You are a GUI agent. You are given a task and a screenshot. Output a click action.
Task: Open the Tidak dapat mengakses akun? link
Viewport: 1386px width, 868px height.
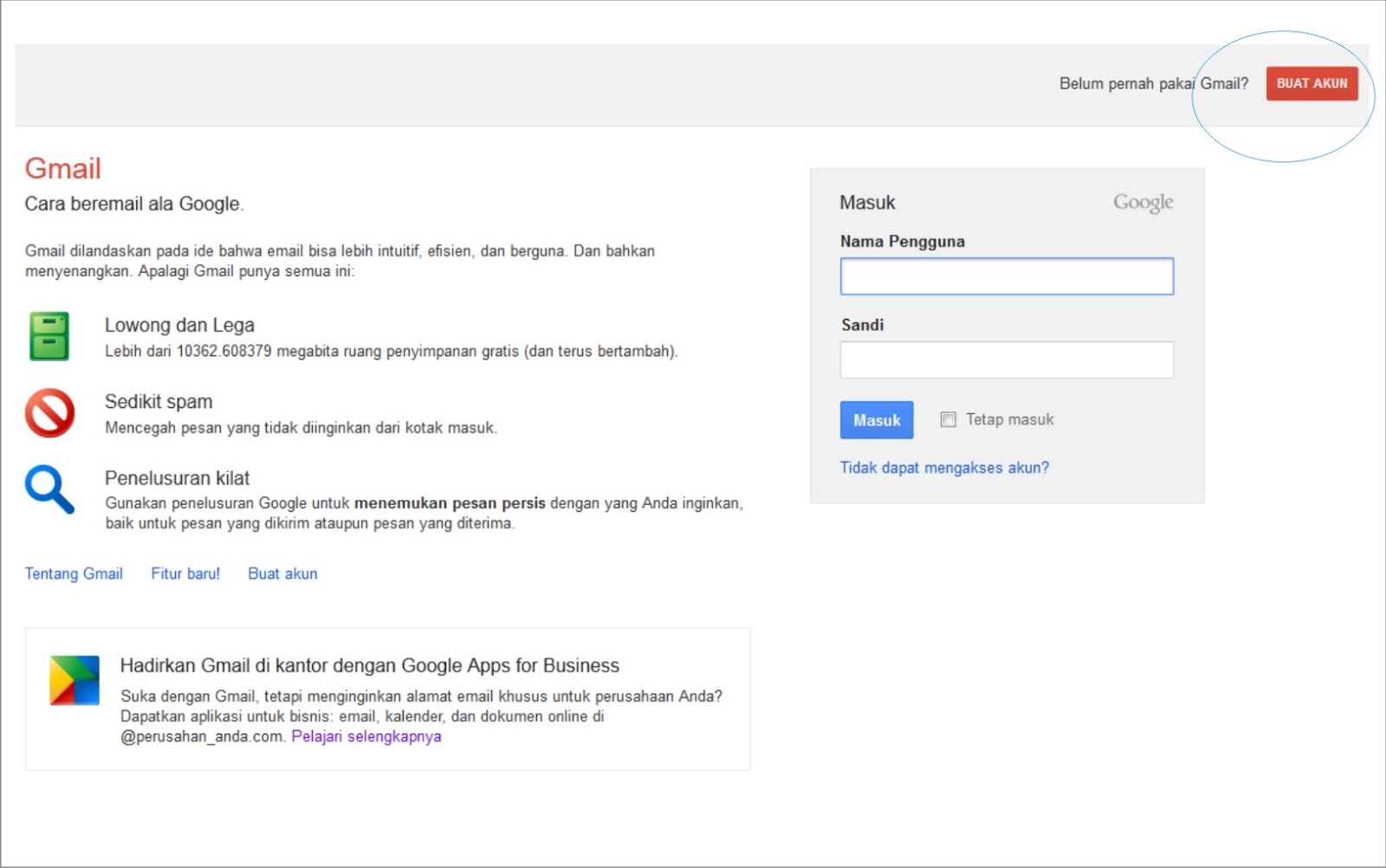pyautogui.click(x=944, y=468)
